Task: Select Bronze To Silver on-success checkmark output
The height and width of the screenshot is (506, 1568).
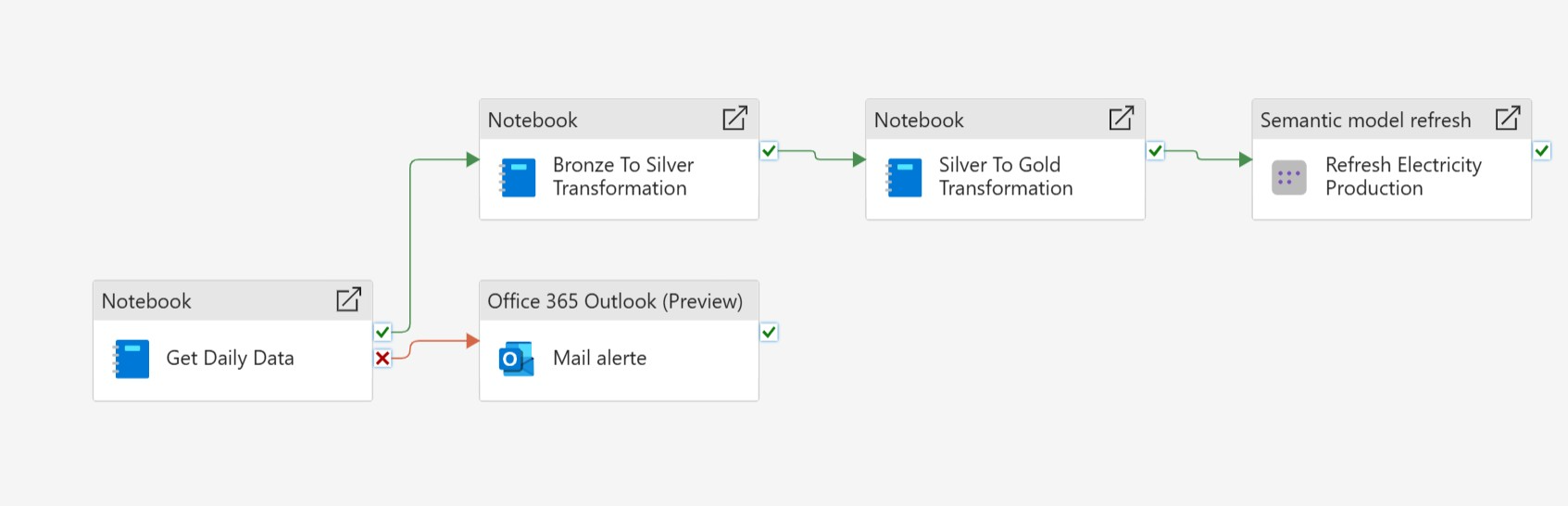Action: click(x=769, y=150)
